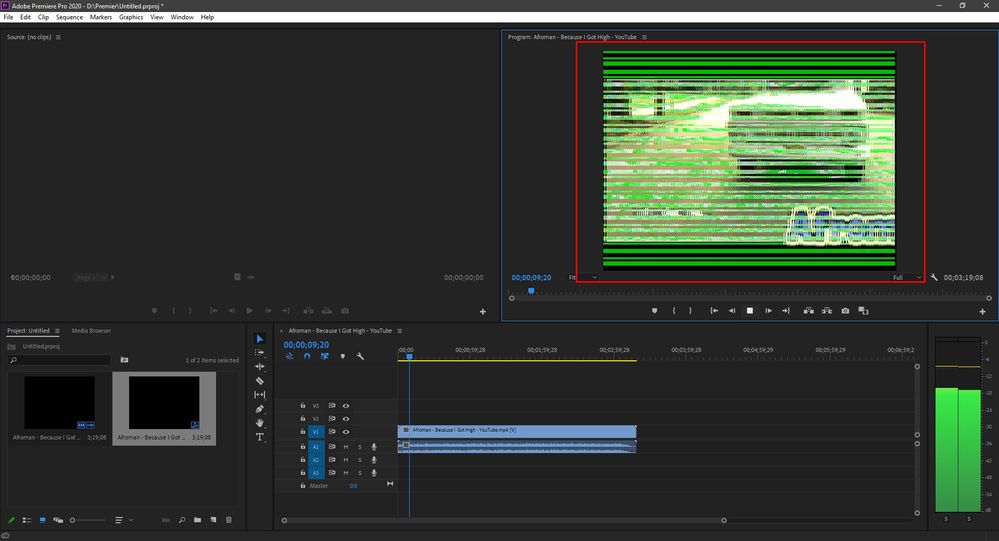Open the Full playback resolution dropdown
999x541 pixels.
tap(908, 277)
